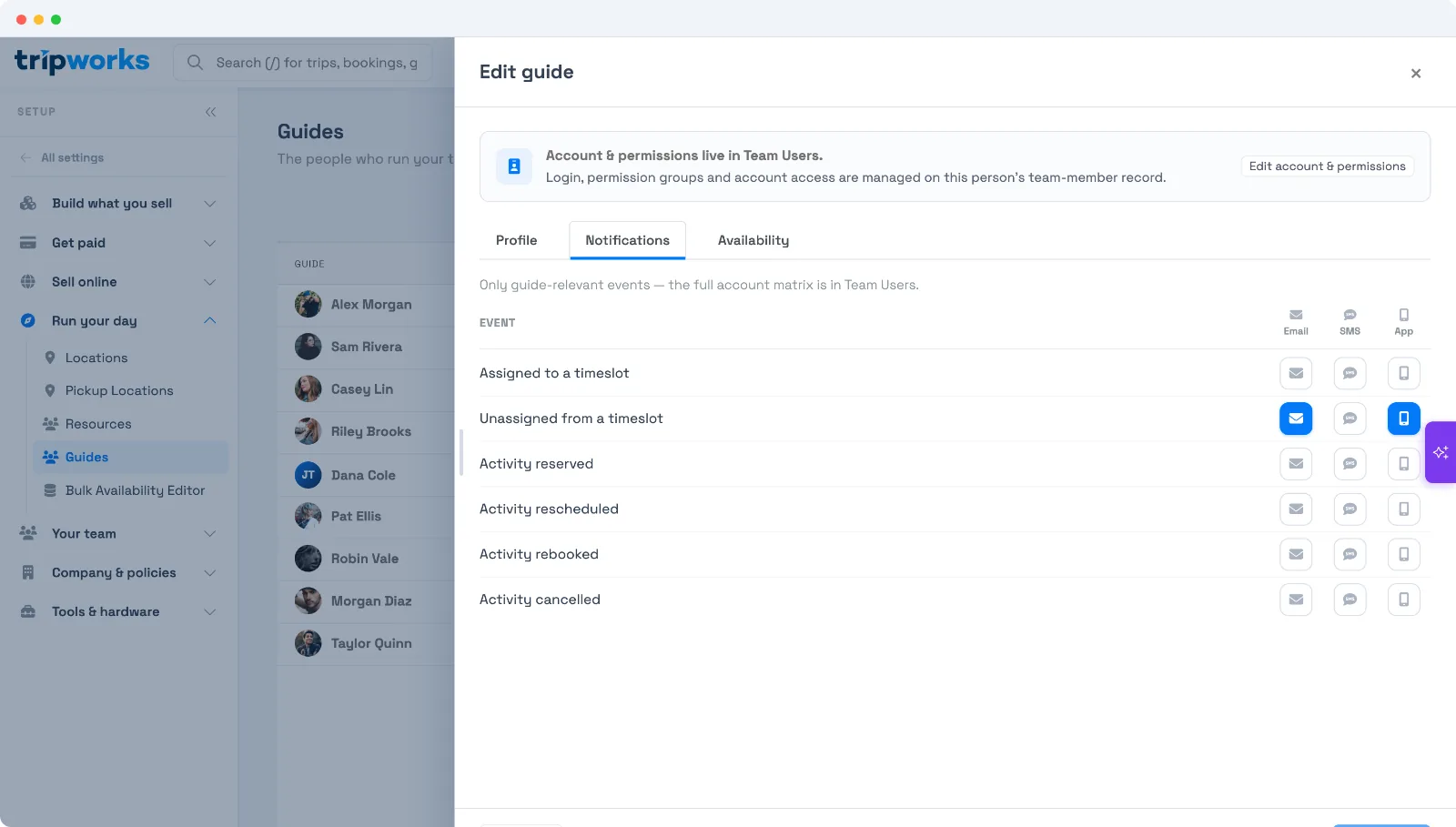Open Riley Brooks guide row

click(366, 431)
